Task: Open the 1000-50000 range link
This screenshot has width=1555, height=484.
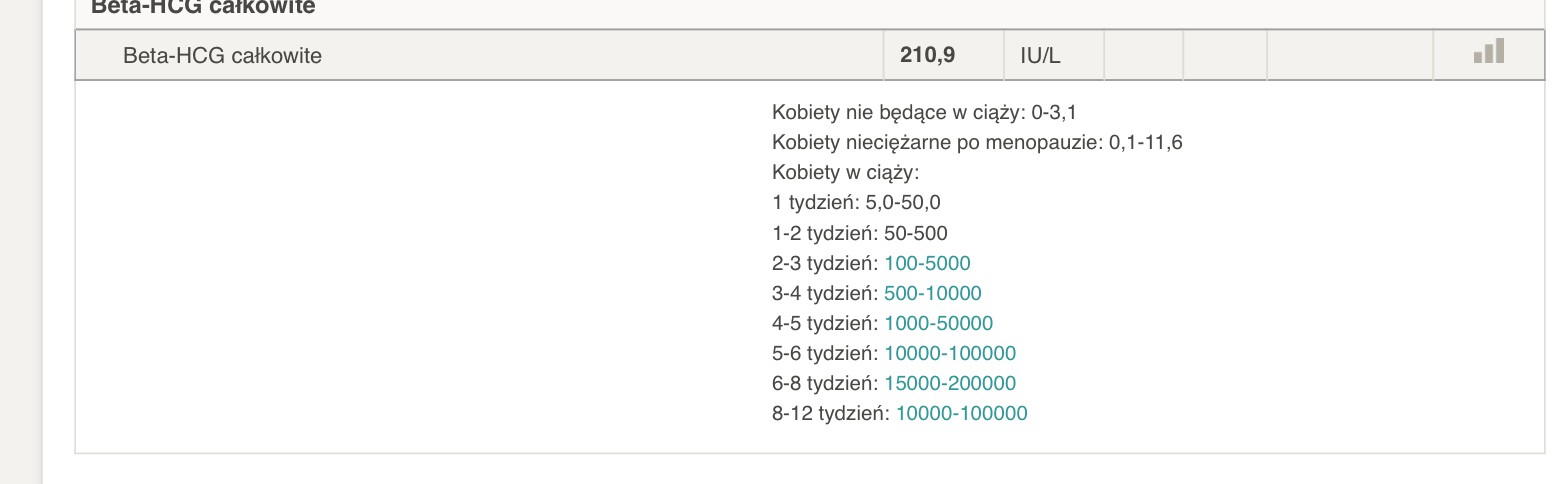Action: [x=938, y=323]
